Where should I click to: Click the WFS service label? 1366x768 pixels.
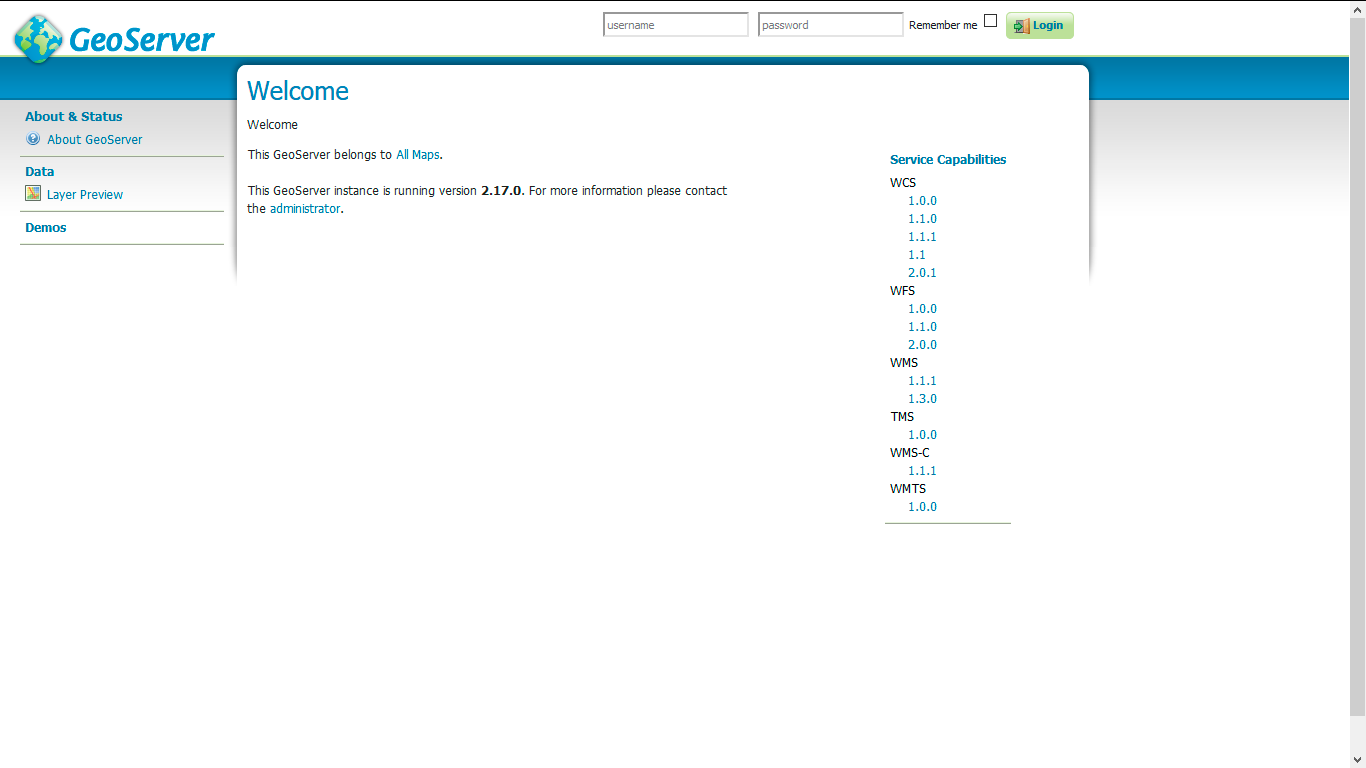902,291
